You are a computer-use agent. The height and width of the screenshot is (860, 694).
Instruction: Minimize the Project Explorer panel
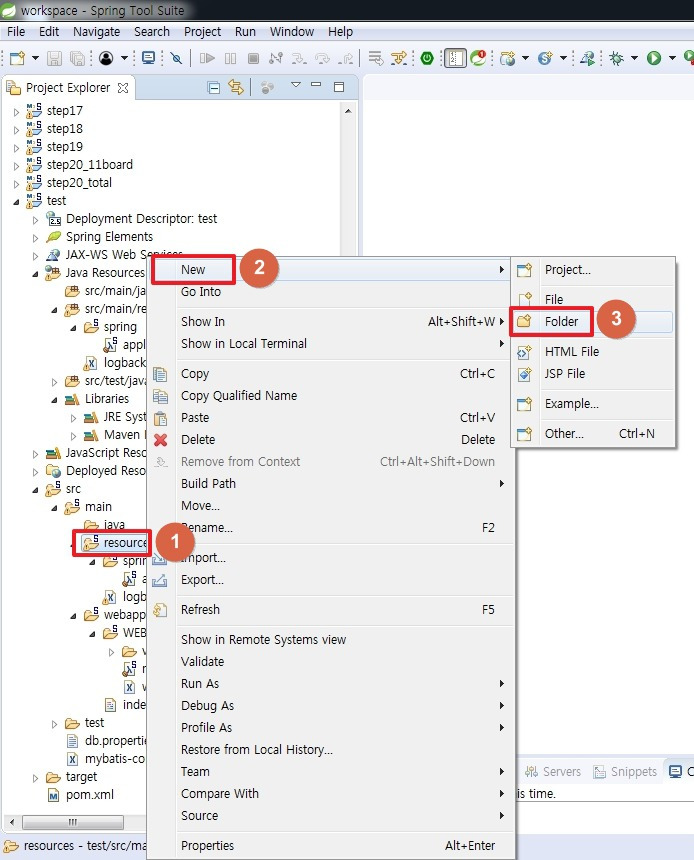point(316,85)
